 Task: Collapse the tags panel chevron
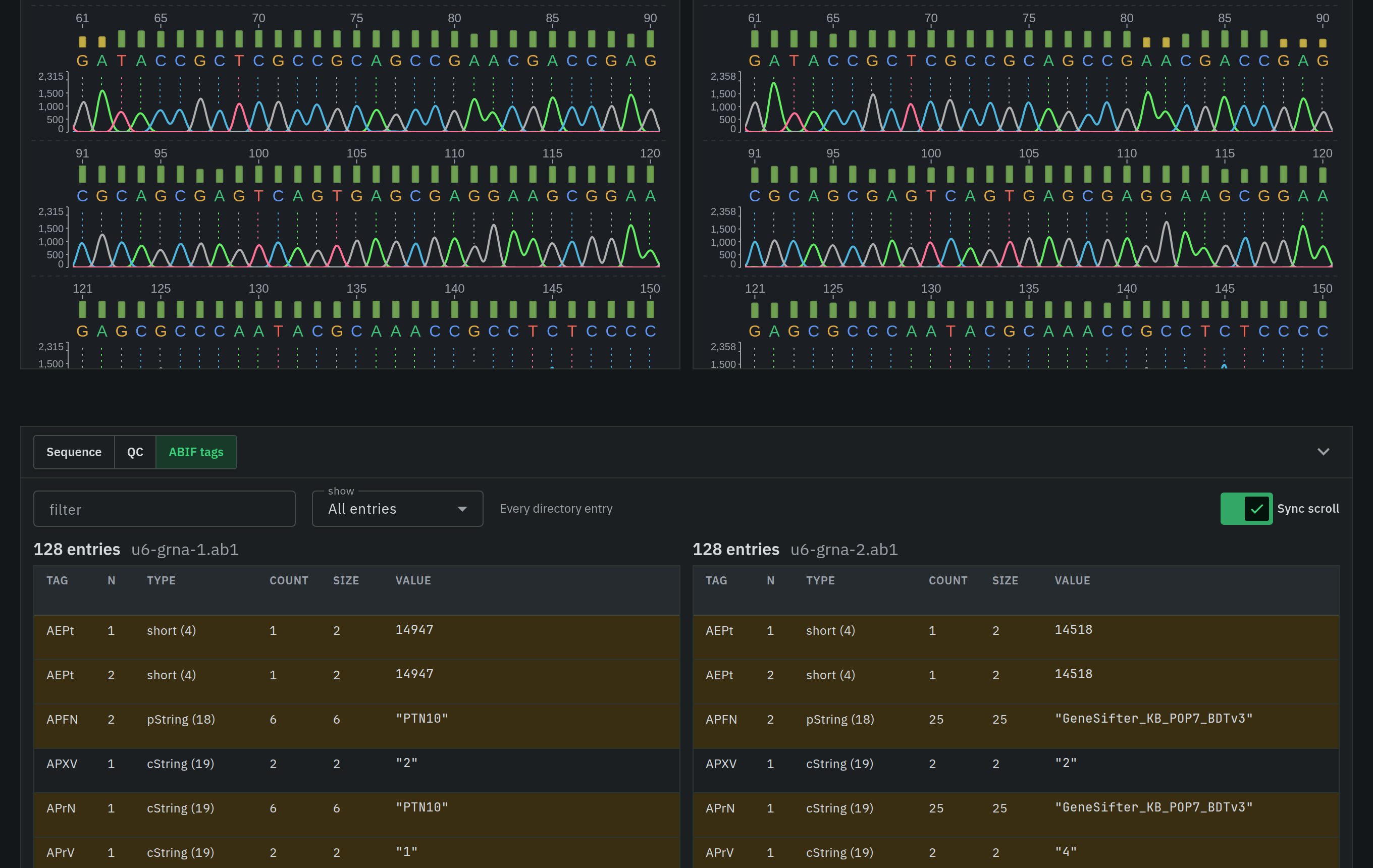[1323, 452]
